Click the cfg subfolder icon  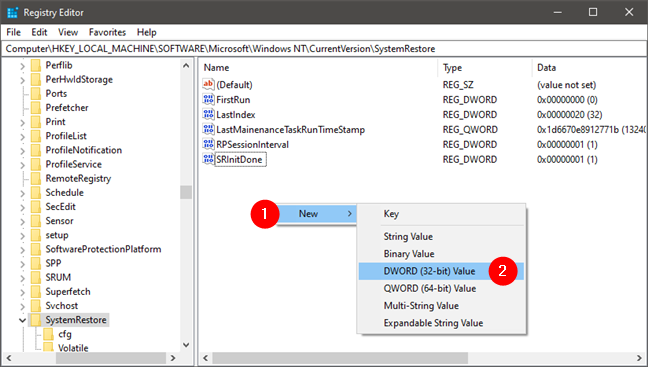coord(48,334)
